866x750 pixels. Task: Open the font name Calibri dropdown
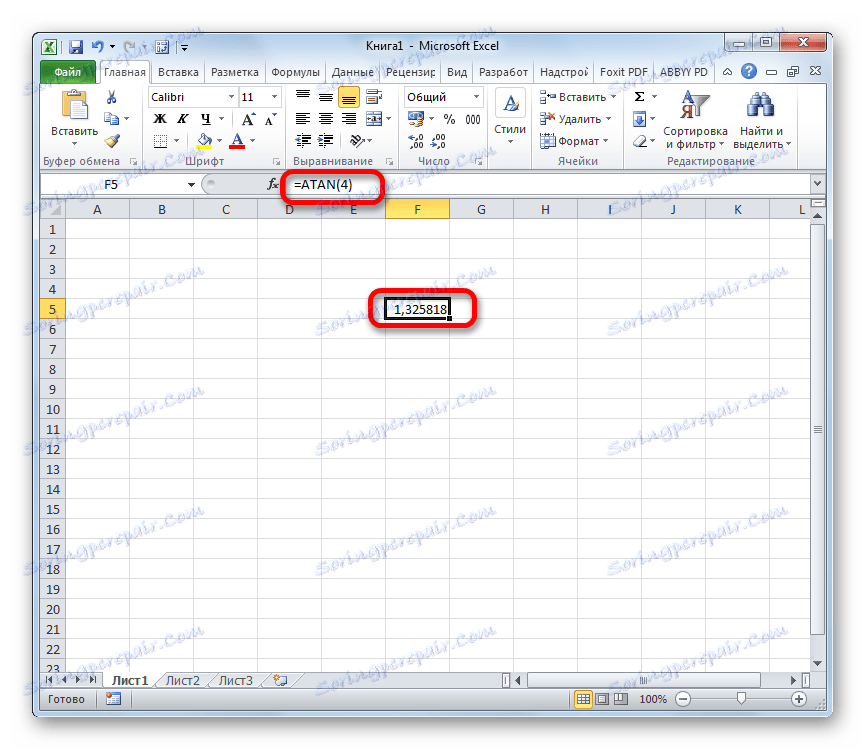pos(229,97)
